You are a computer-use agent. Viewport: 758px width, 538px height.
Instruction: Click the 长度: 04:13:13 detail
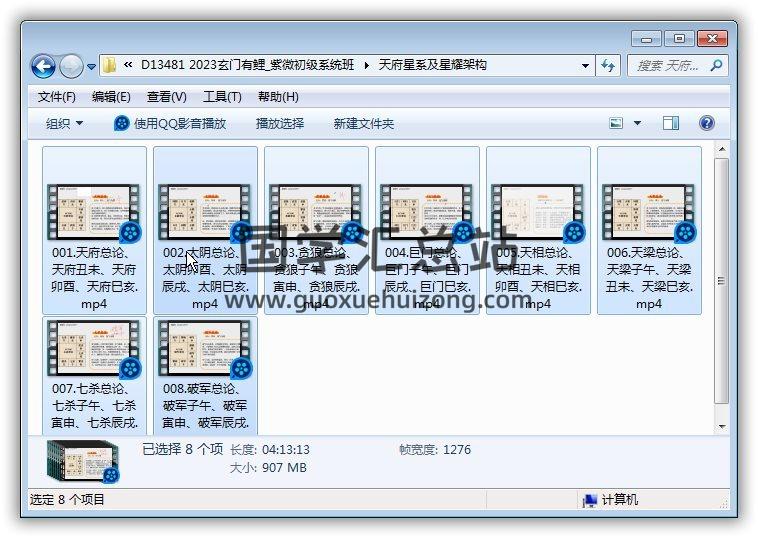coord(270,450)
